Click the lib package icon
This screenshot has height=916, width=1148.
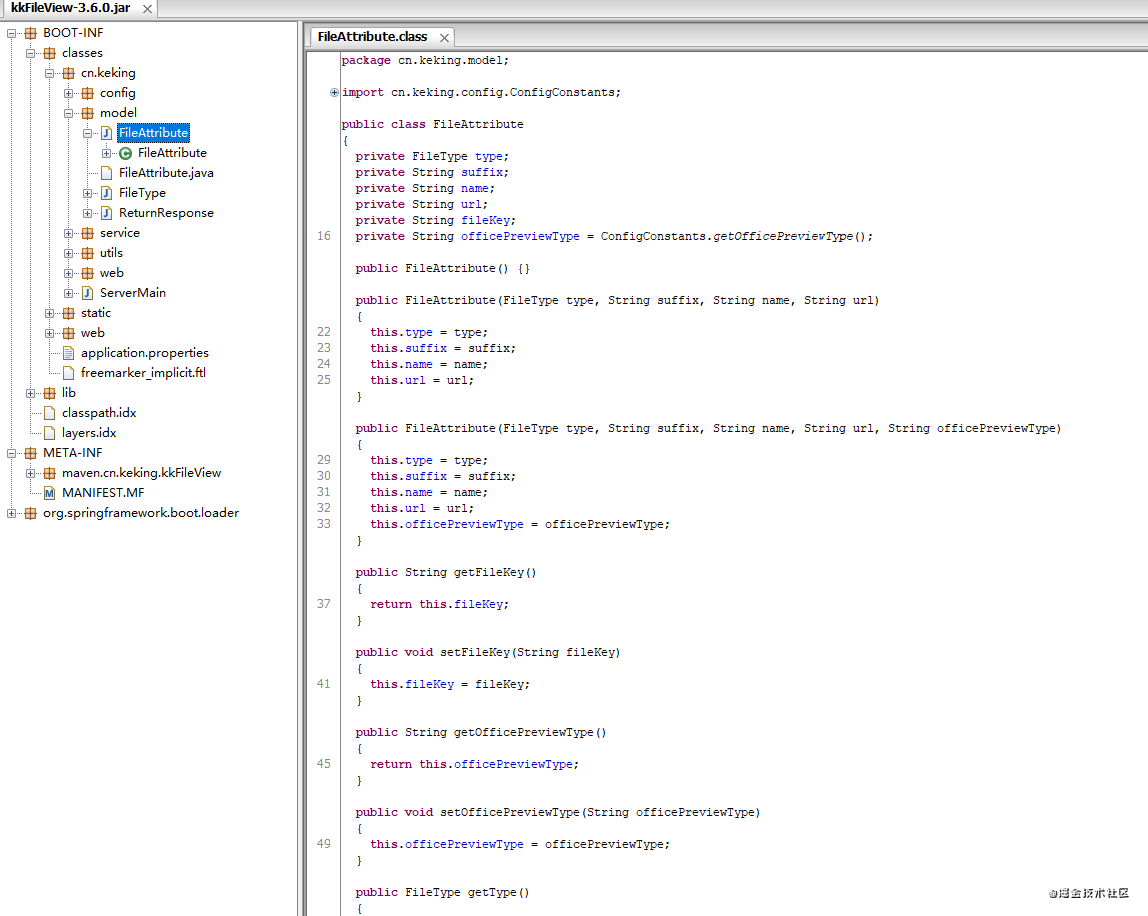pyautogui.click(x=50, y=393)
